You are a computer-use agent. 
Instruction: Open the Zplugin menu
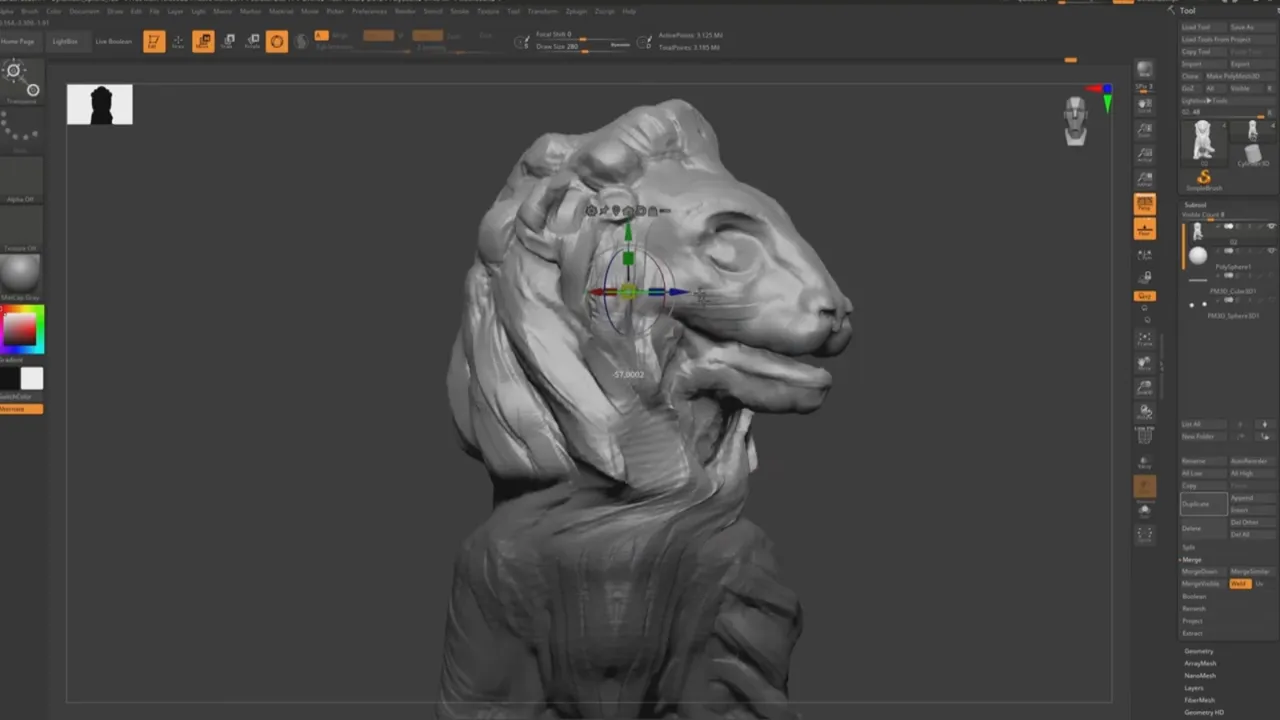(x=576, y=11)
